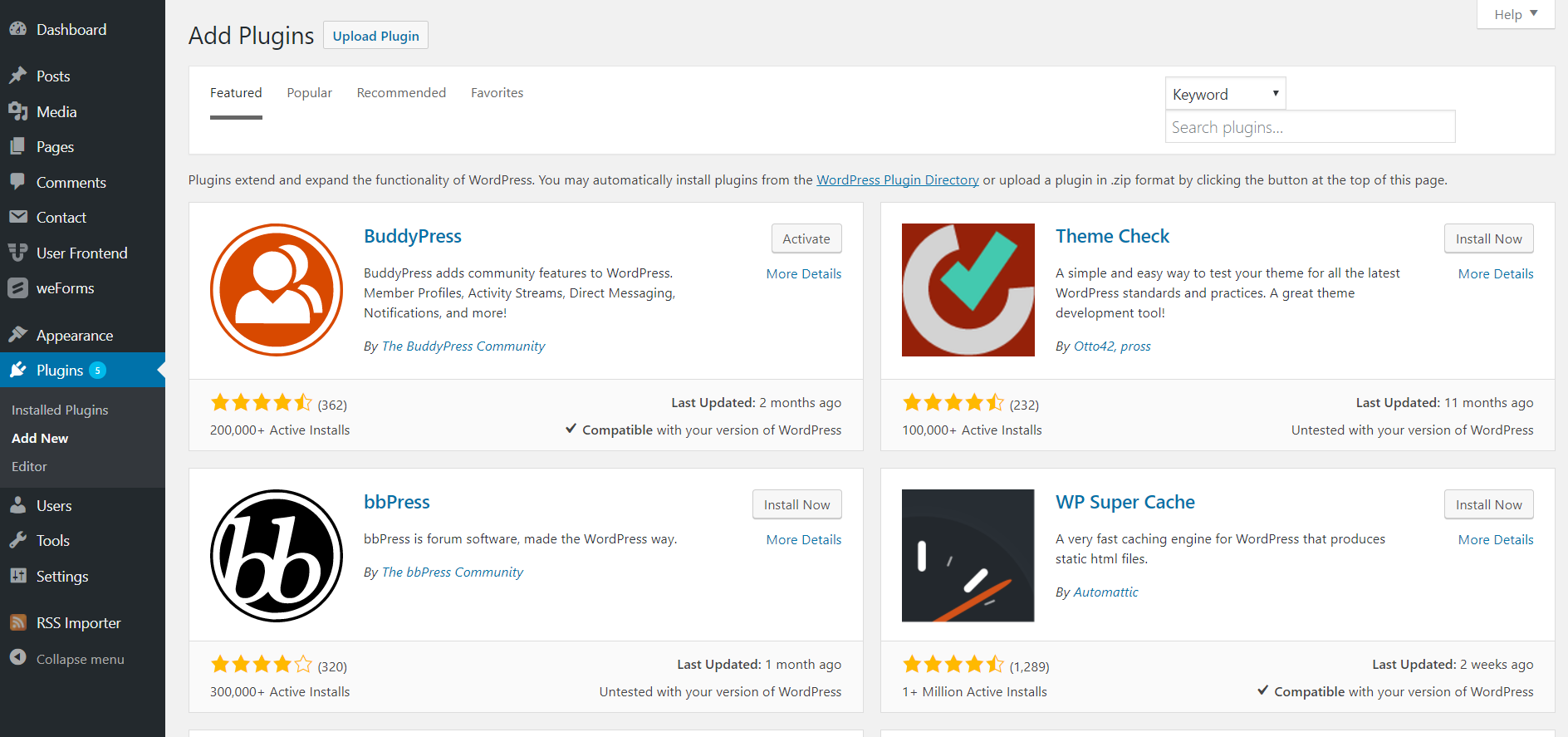The height and width of the screenshot is (737, 1568).
Task: Click the Users person icon
Action: tap(17, 505)
